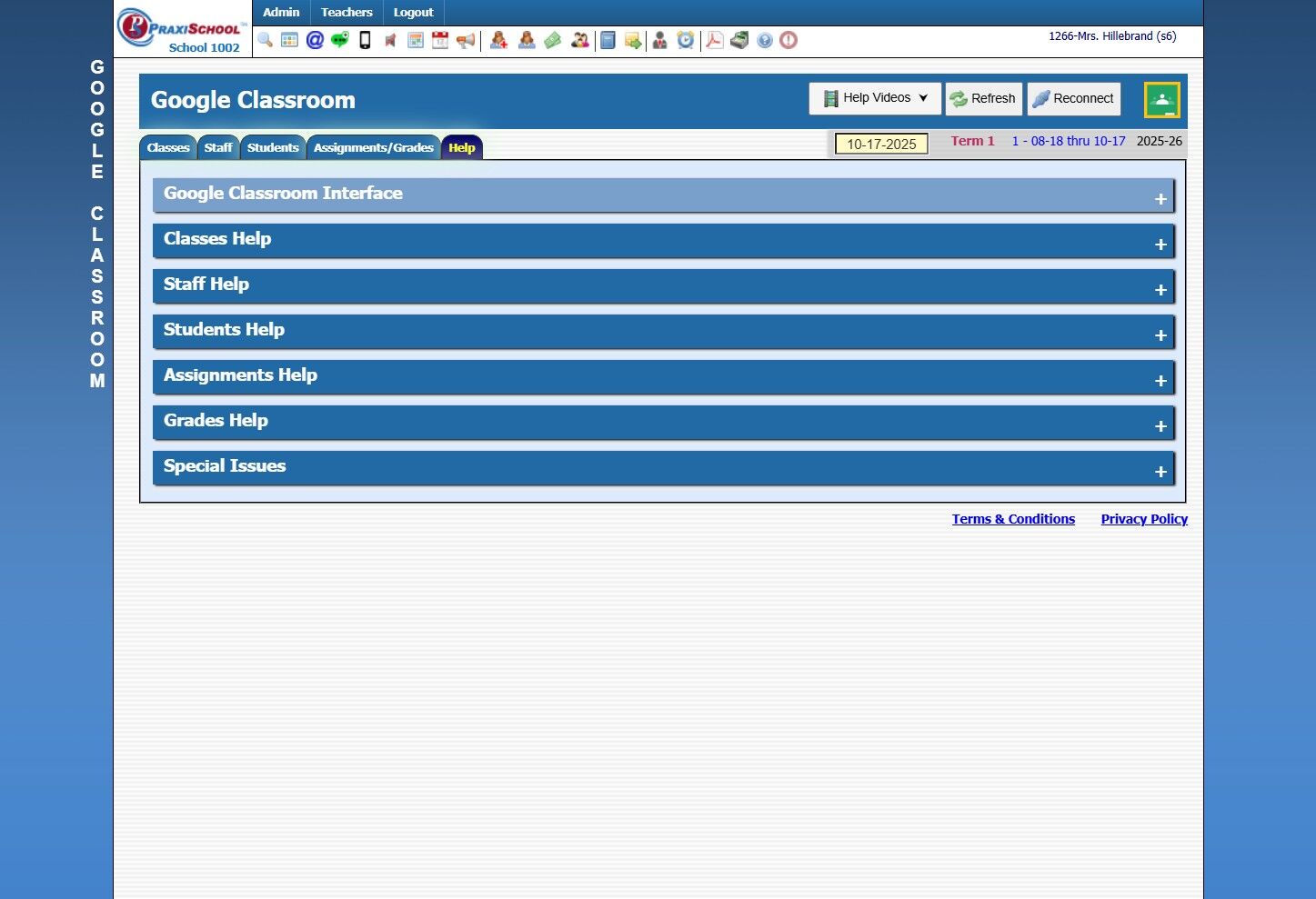Expand the Special Issues section
1316x899 pixels.
[664, 468]
